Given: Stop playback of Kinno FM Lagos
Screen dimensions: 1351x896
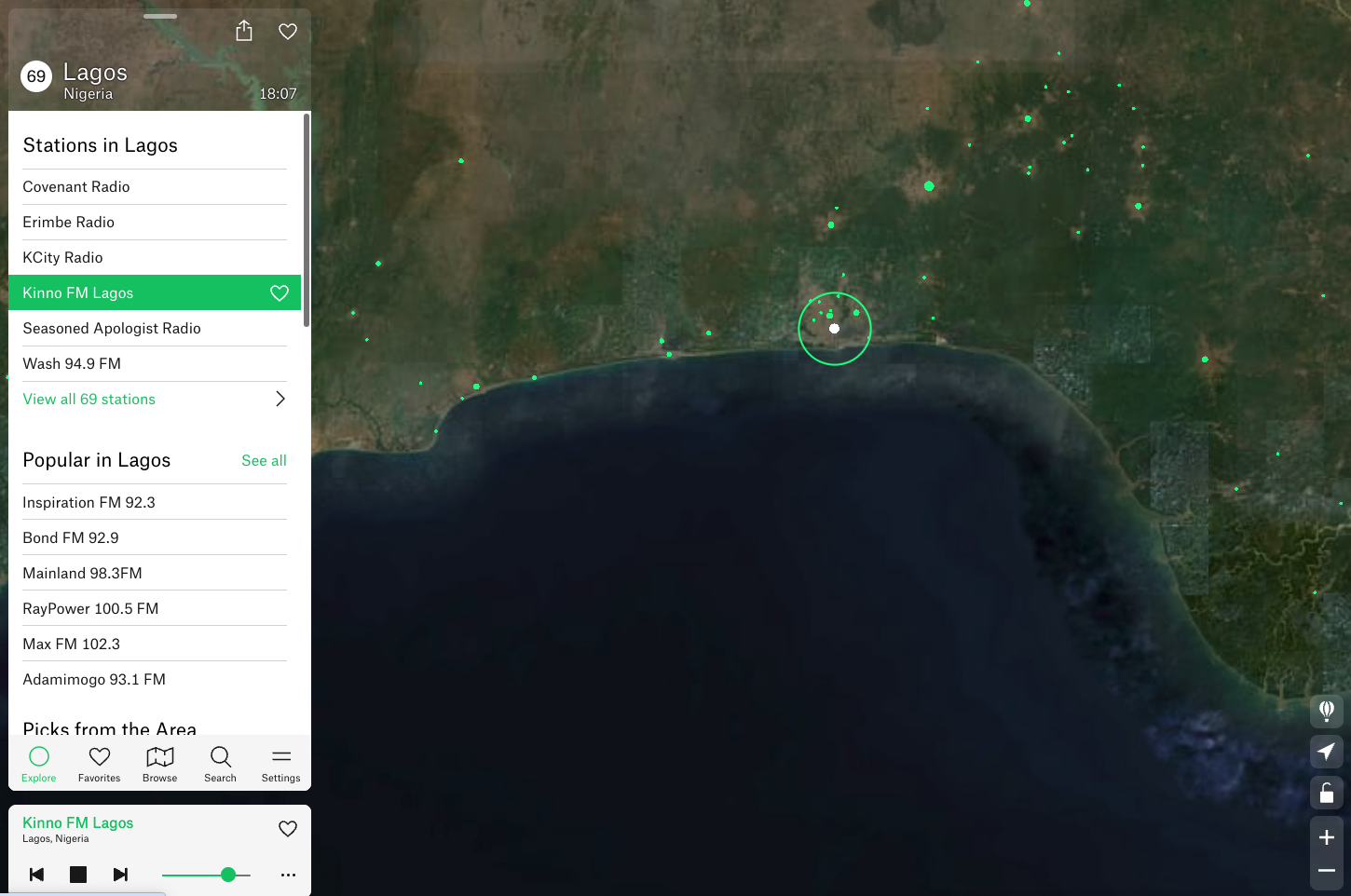Looking at the screenshot, I should (78, 875).
